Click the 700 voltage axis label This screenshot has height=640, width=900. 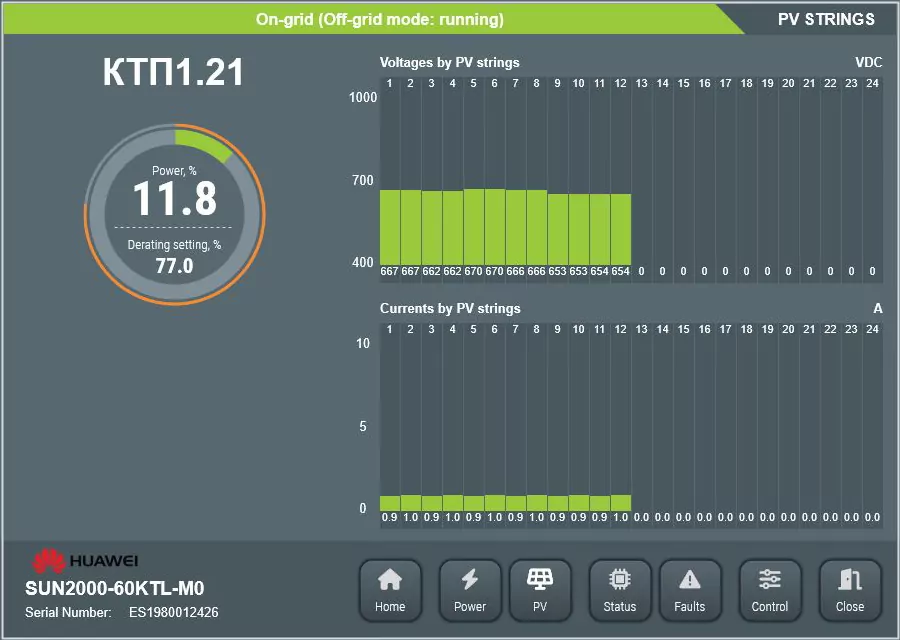(363, 181)
